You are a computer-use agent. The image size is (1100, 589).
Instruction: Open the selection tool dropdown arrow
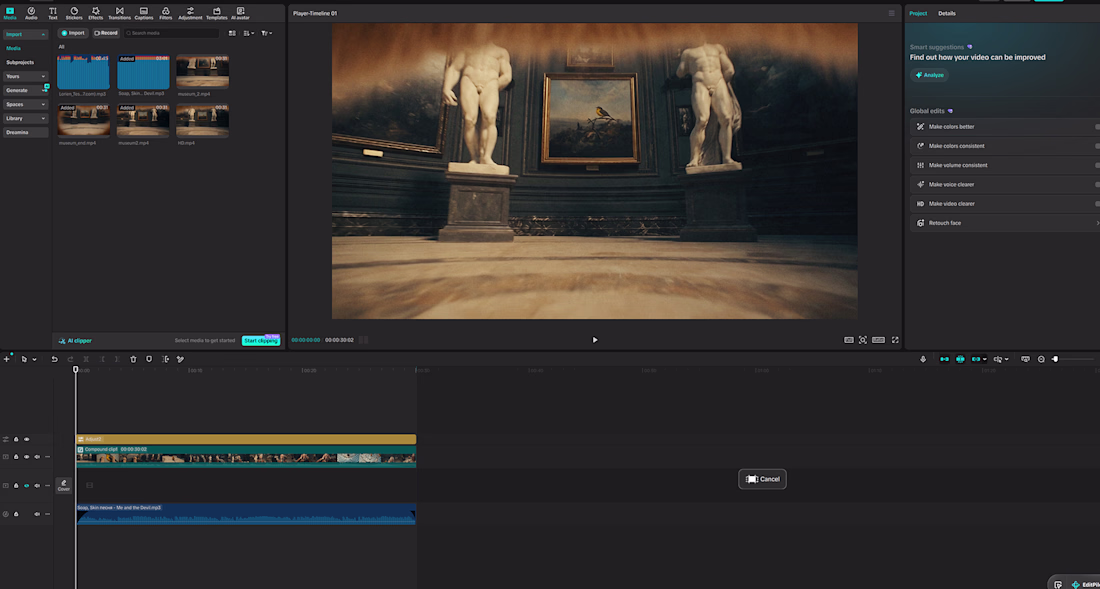click(34, 359)
